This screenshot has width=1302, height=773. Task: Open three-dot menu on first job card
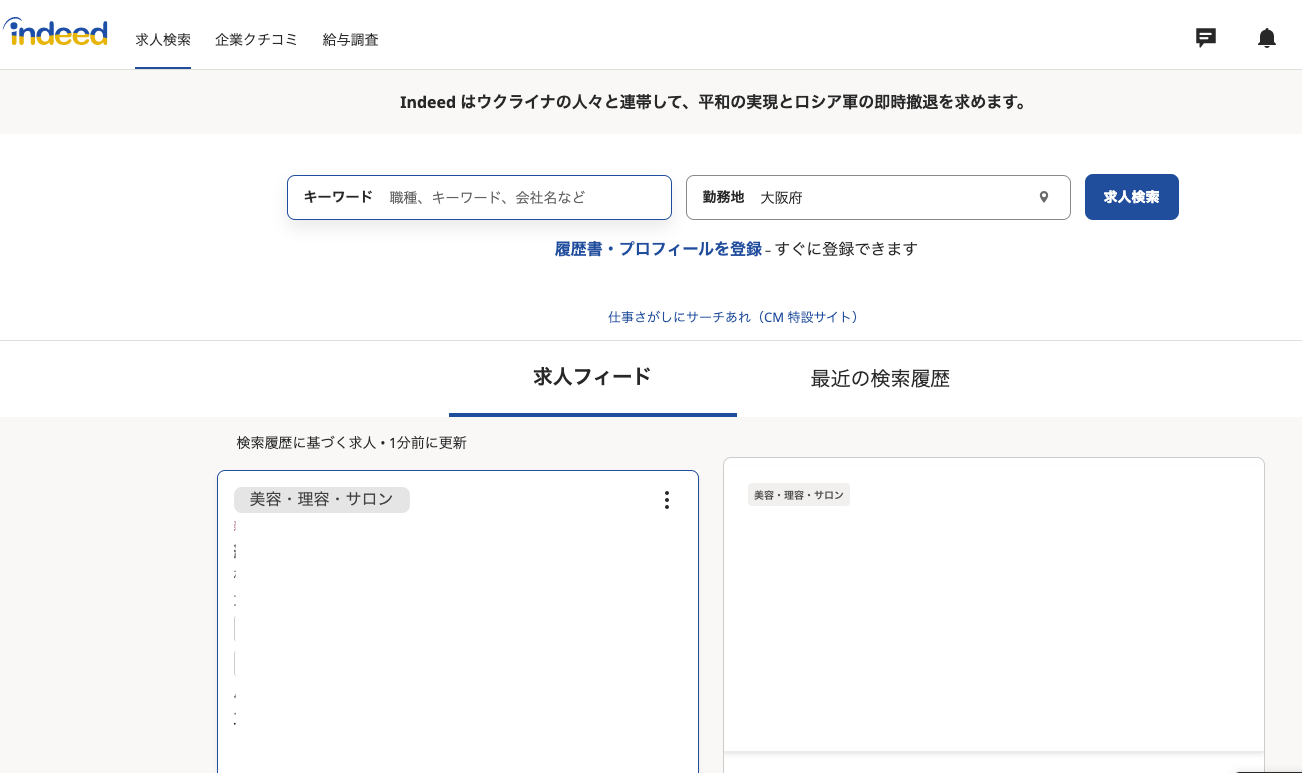(667, 500)
